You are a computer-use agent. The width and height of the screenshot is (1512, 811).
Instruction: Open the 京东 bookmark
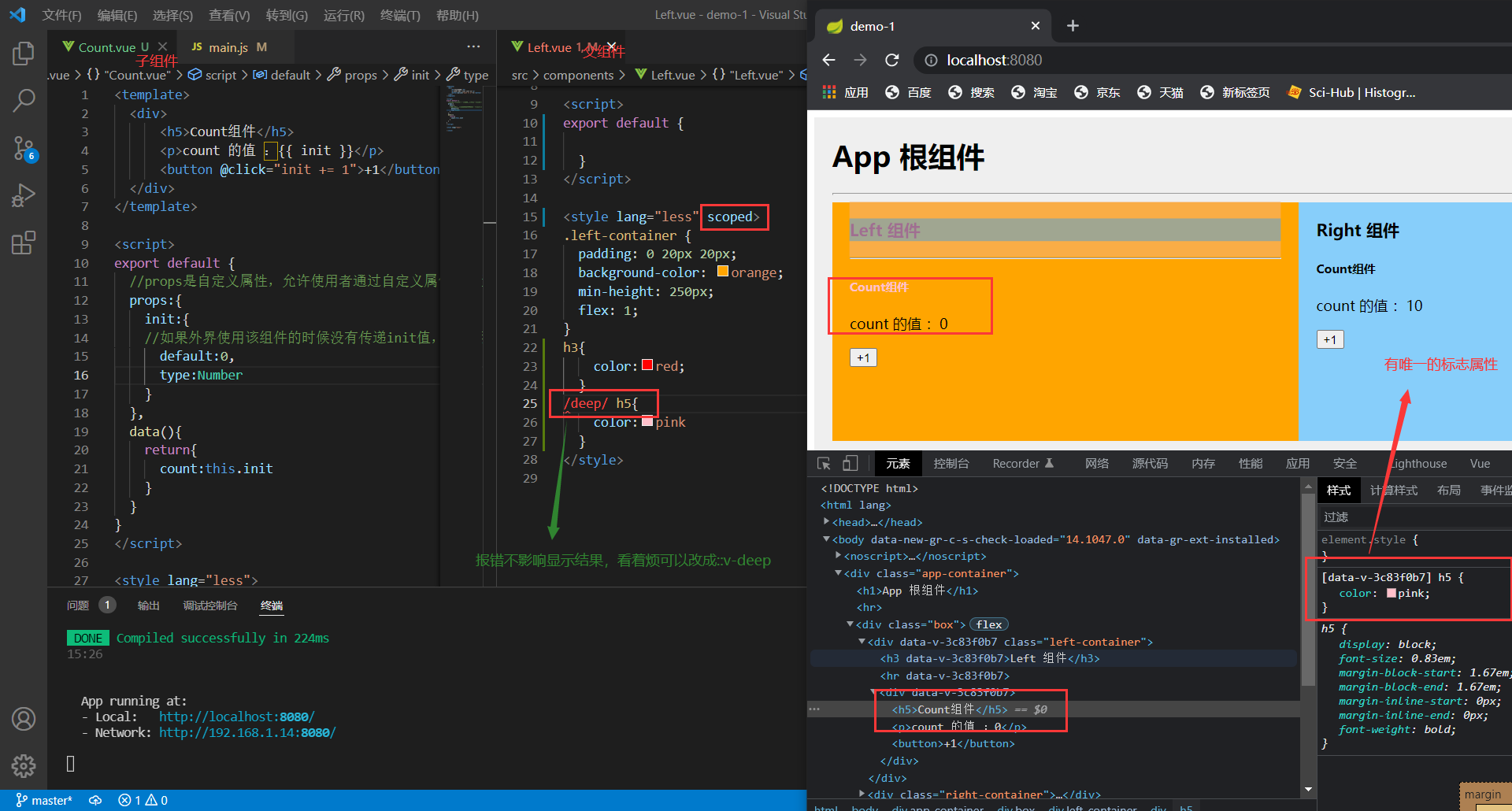pos(1097,92)
